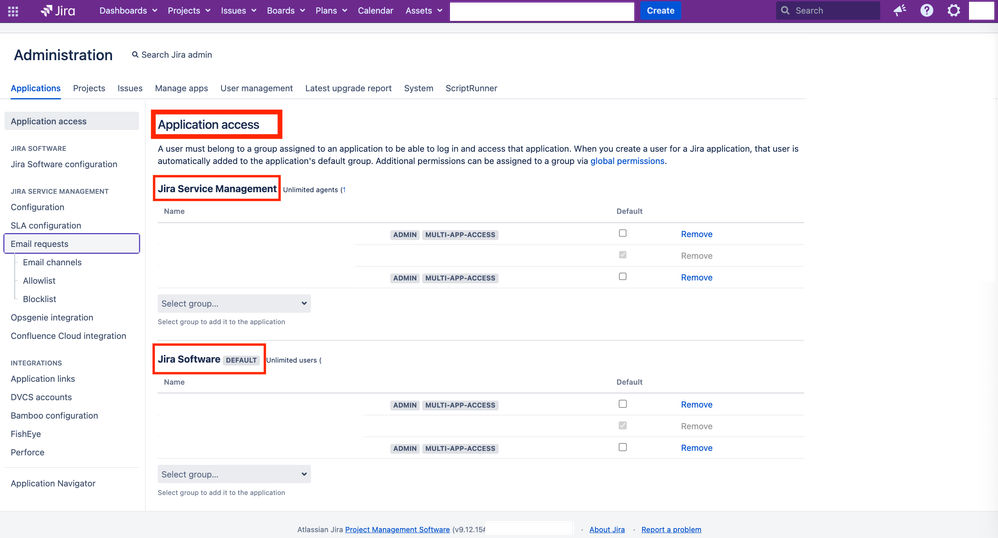Open the Allowlist sub-item
The image size is (998, 538).
39,281
